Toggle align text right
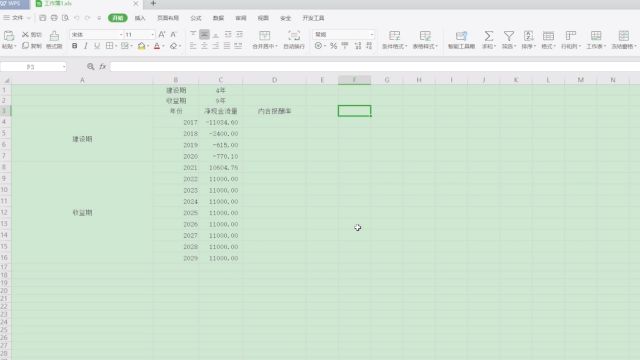 [x=216, y=46]
